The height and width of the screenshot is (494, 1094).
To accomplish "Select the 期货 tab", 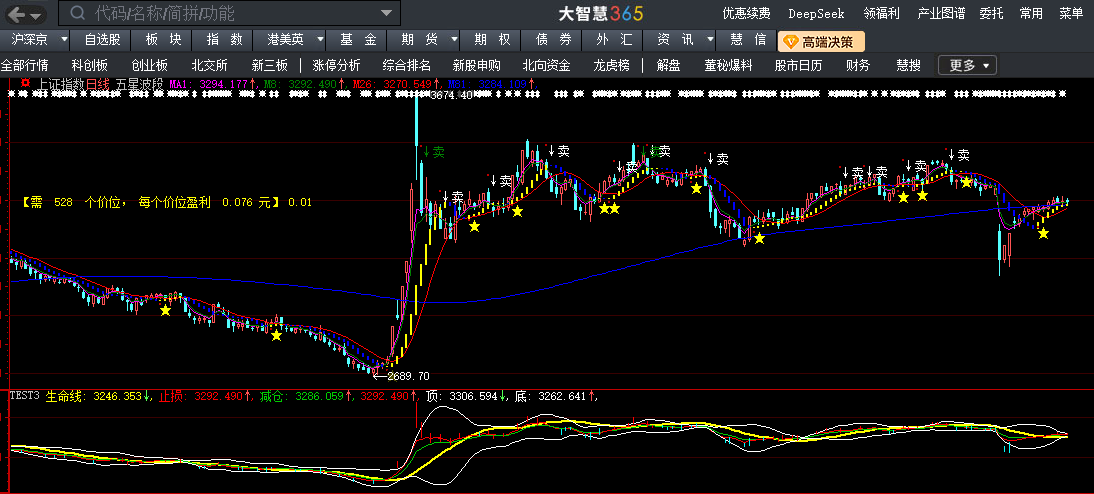I will [x=417, y=40].
